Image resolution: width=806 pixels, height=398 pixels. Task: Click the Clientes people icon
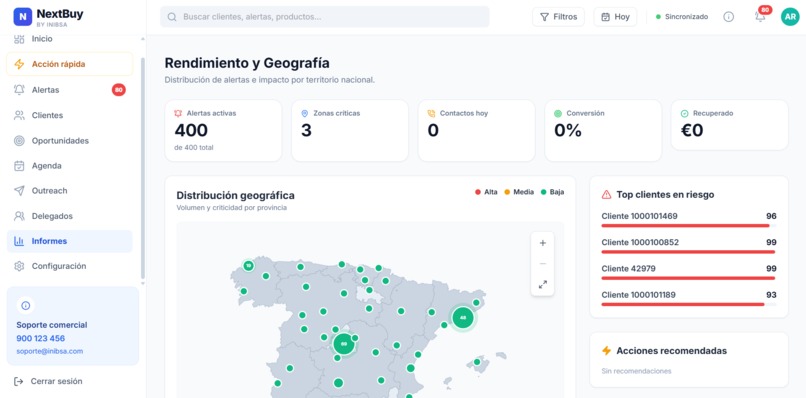19,115
